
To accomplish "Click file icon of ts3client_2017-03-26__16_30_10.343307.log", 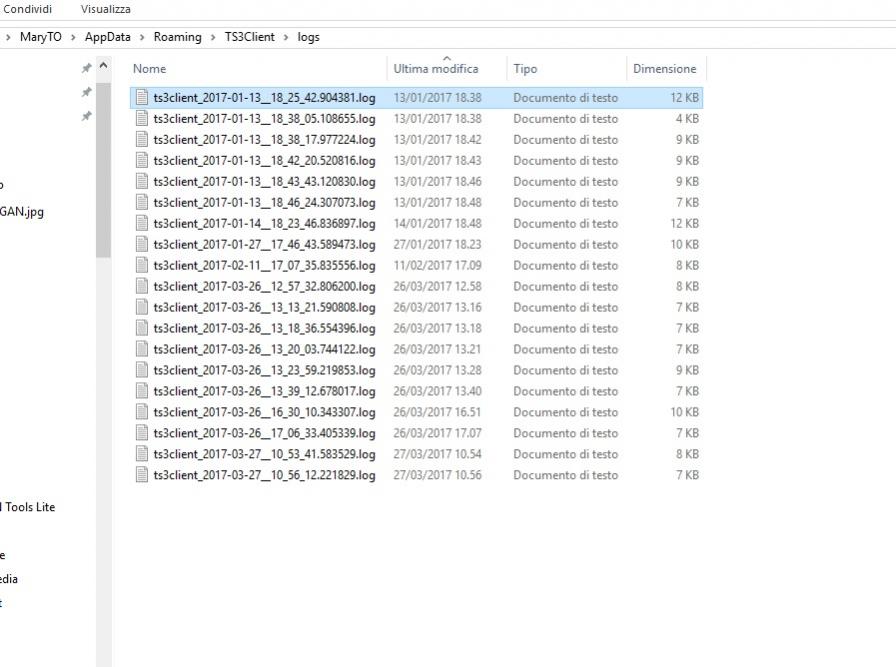I will click(142, 412).
